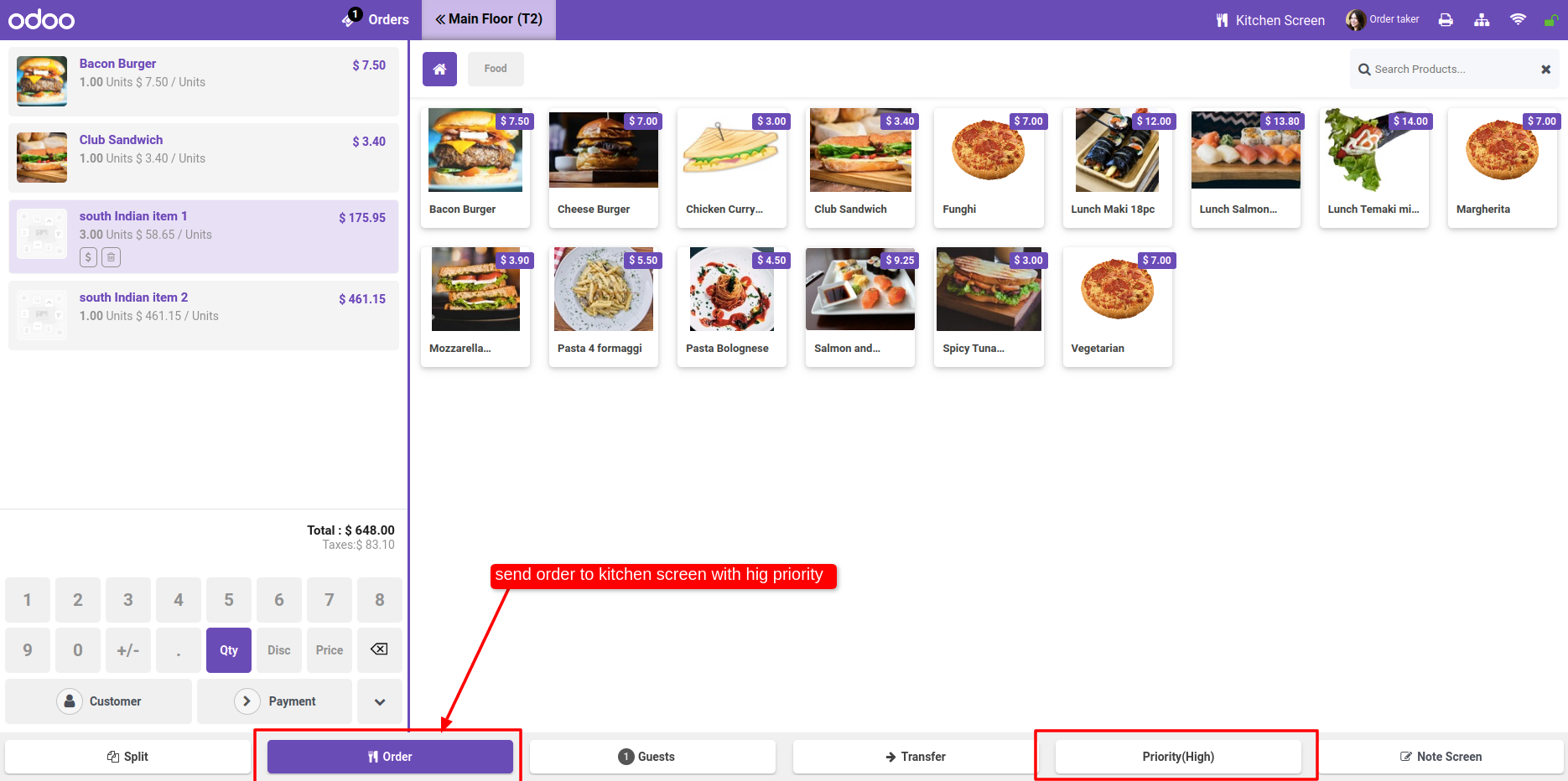
Task: Click numpad key 2
Action: click(78, 600)
